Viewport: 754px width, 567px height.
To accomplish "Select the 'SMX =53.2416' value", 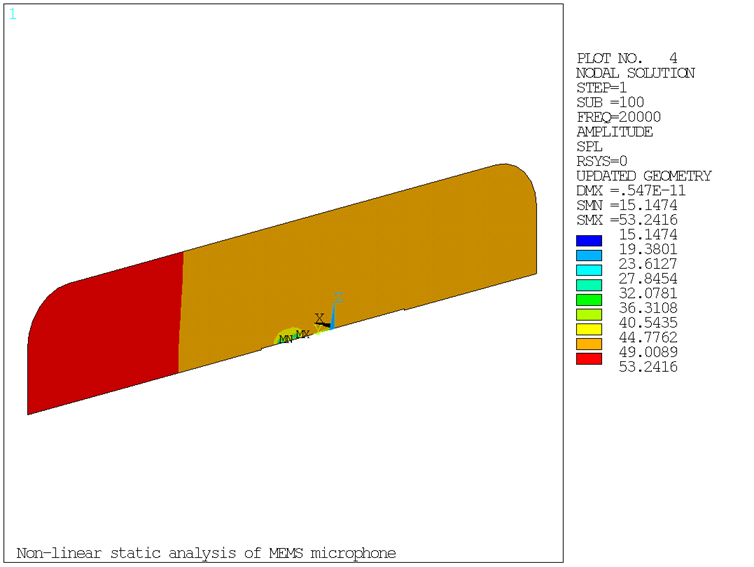I will pos(627,220).
